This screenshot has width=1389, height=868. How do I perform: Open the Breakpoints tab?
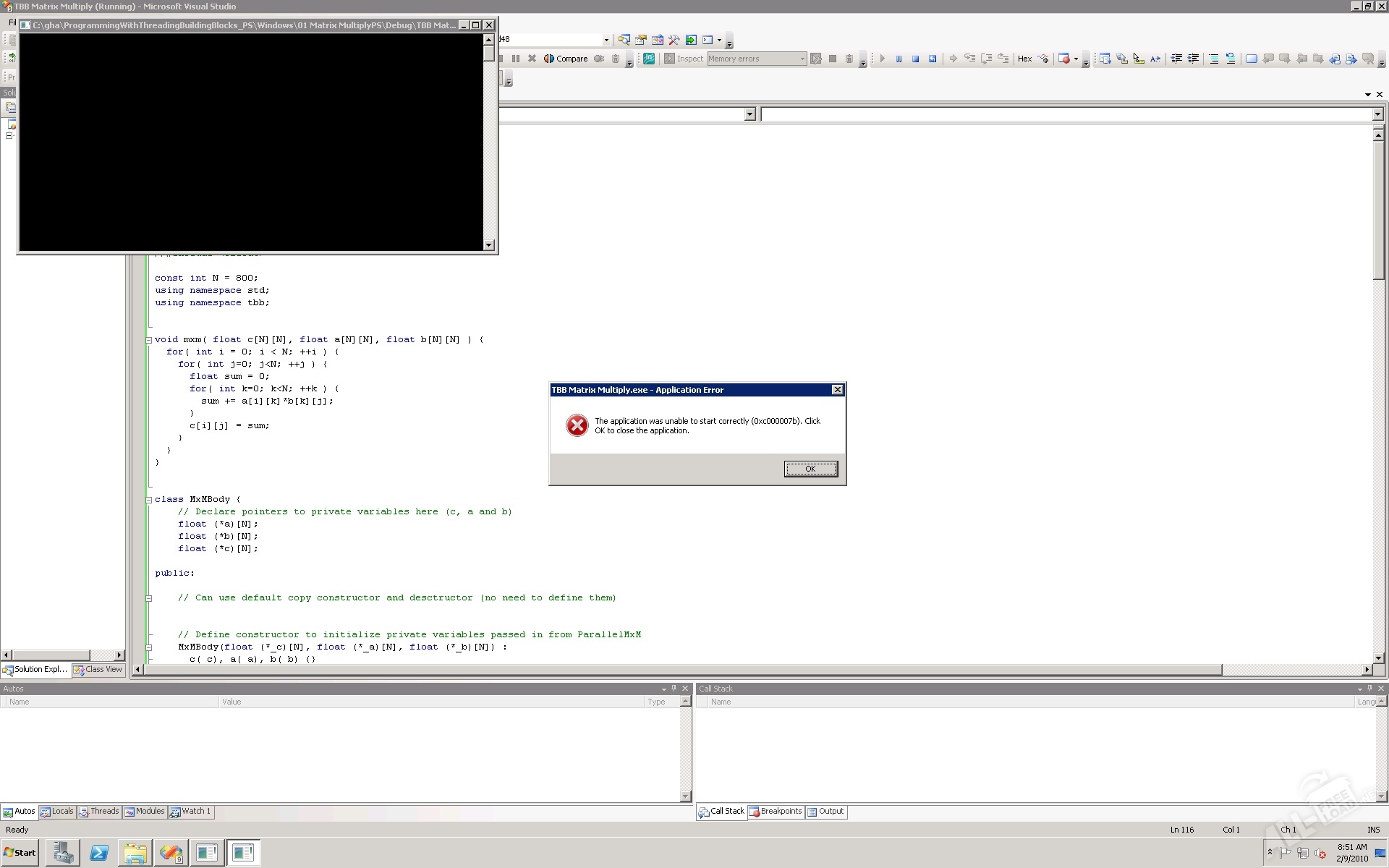click(x=775, y=812)
